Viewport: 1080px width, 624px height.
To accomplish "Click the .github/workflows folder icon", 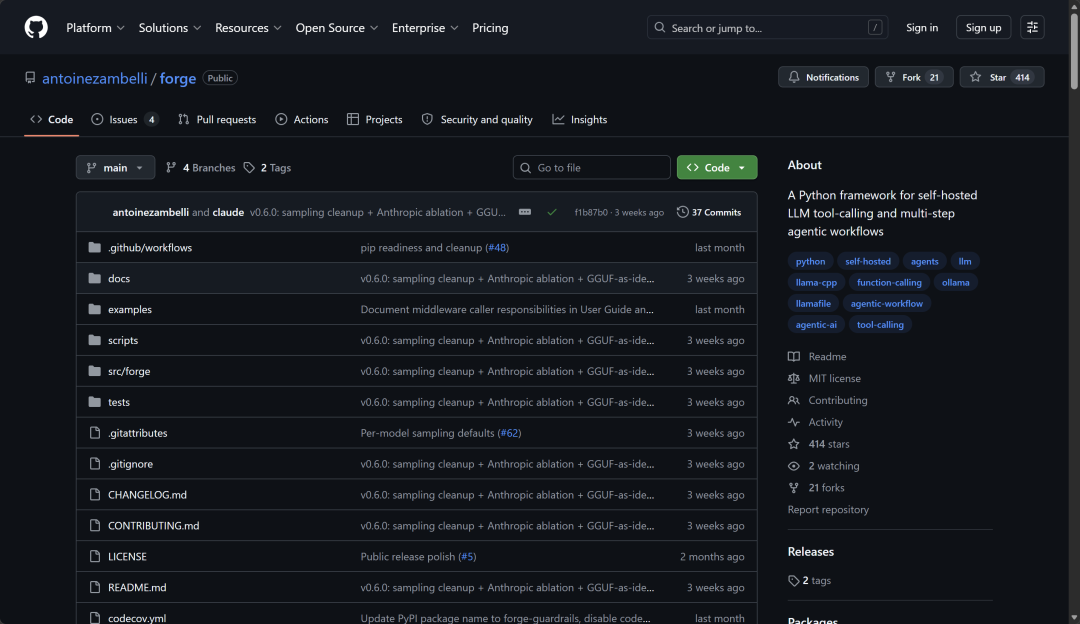I will pyautogui.click(x=94, y=247).
